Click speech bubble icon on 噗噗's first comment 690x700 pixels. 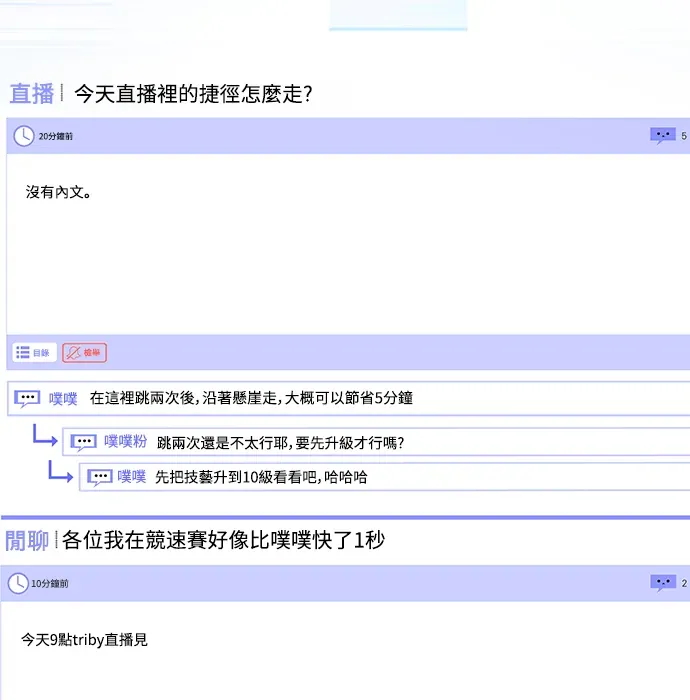click(x=28, y=398)
